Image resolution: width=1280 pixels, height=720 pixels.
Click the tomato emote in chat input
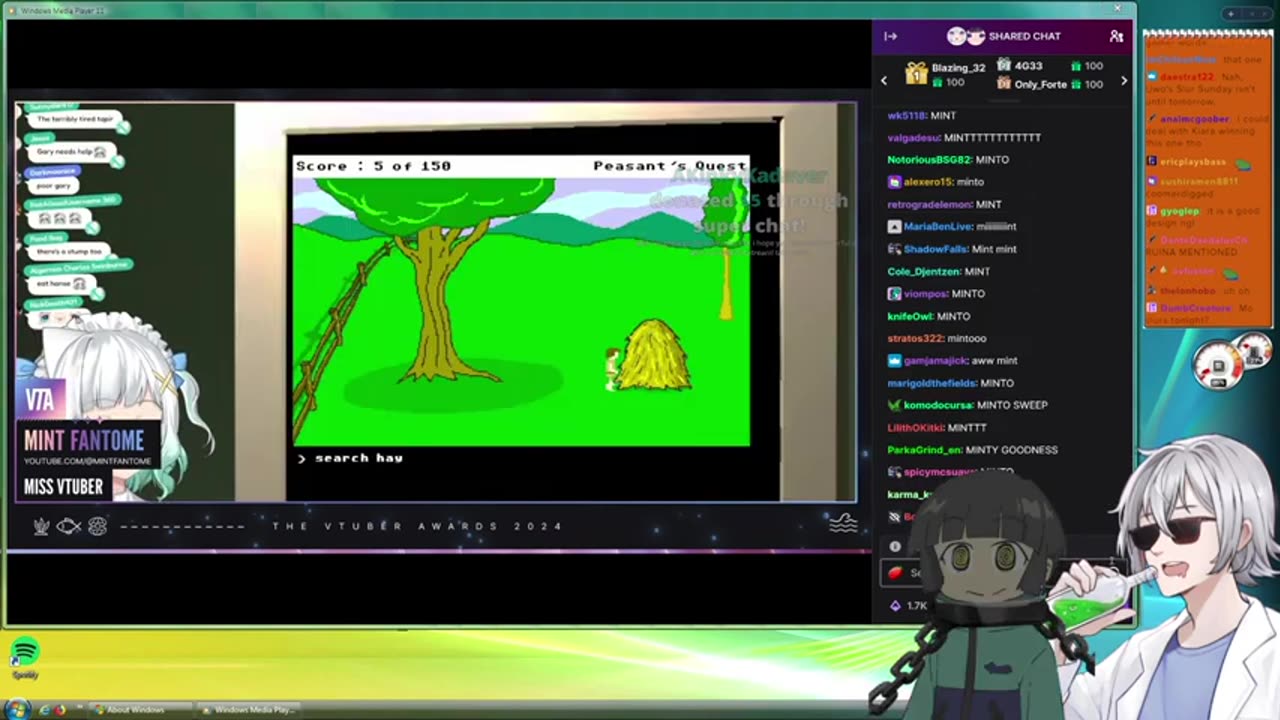(x=895, y=573)
